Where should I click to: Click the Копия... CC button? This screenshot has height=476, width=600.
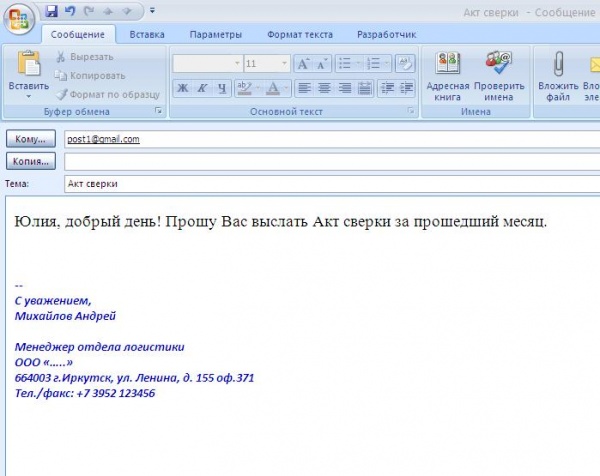click(31, 161)
